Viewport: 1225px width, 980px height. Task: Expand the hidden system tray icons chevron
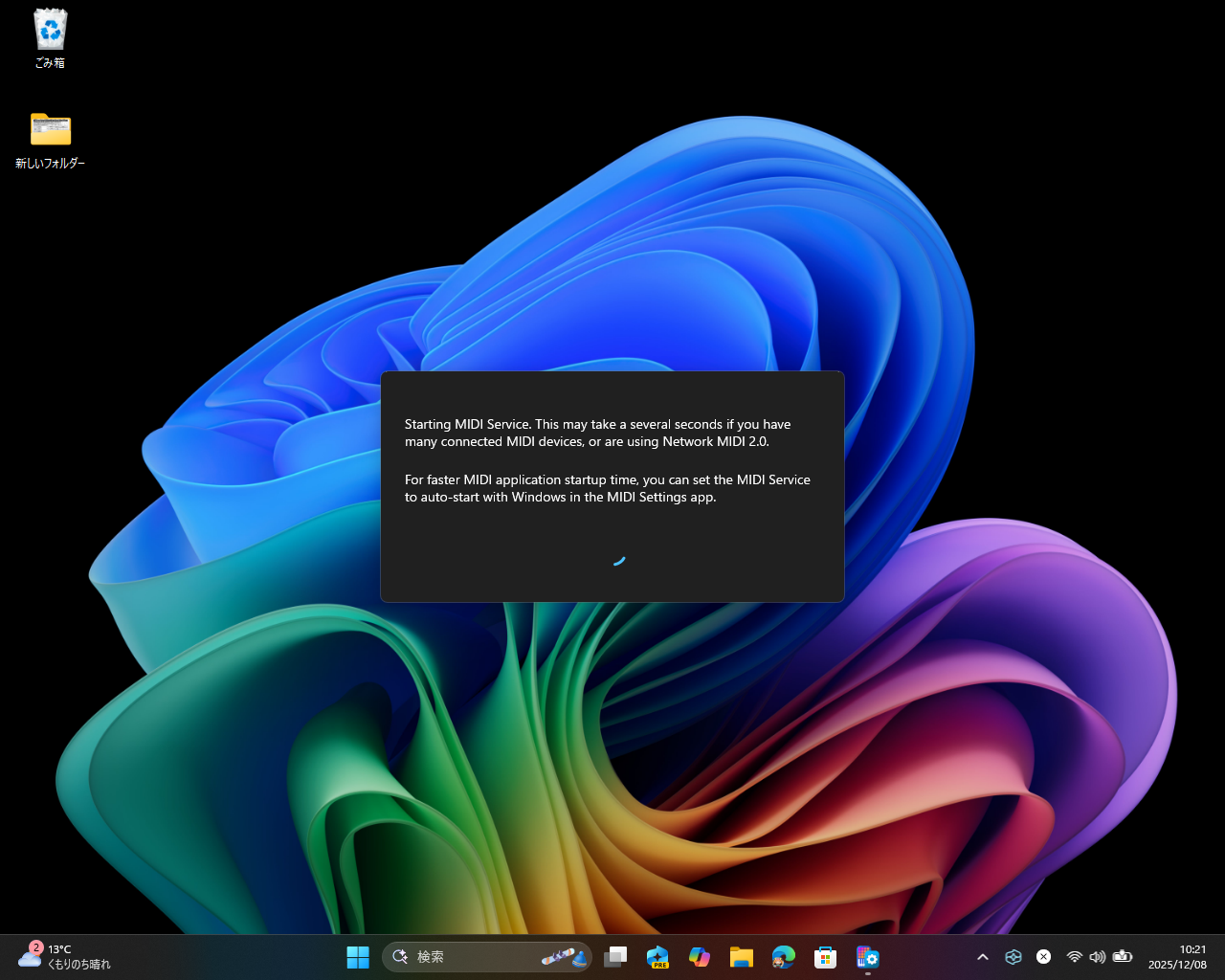983,957
